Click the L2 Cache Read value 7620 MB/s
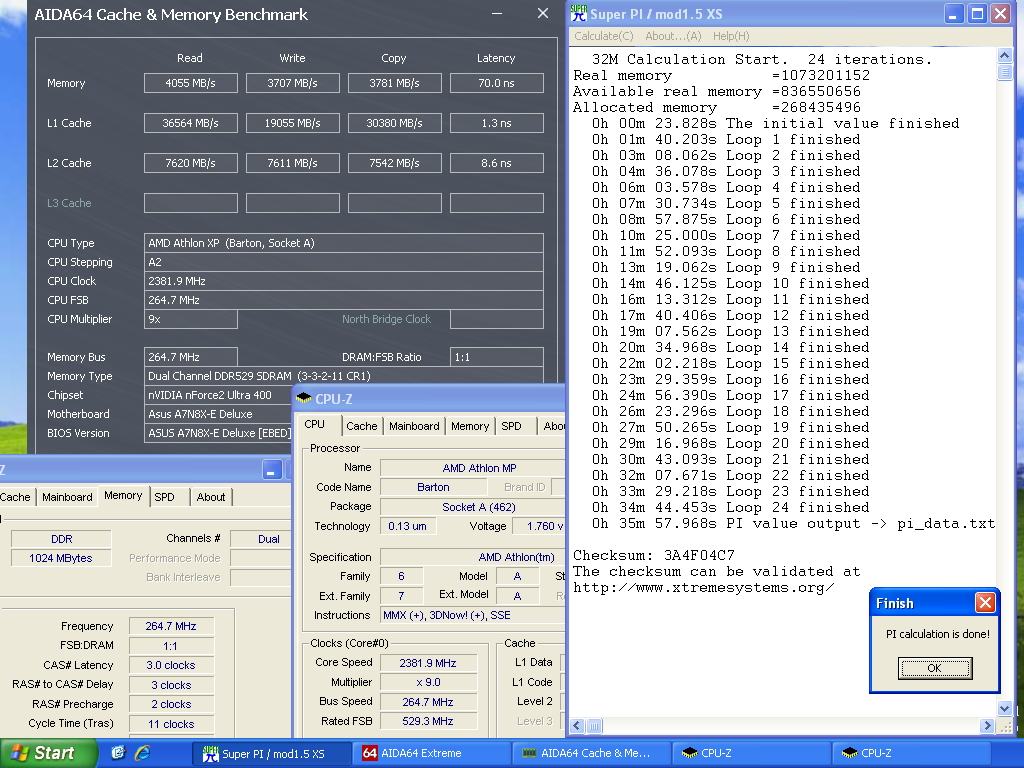The width and height of the screenshot is (1024, 768). click(x=191, y=163)
